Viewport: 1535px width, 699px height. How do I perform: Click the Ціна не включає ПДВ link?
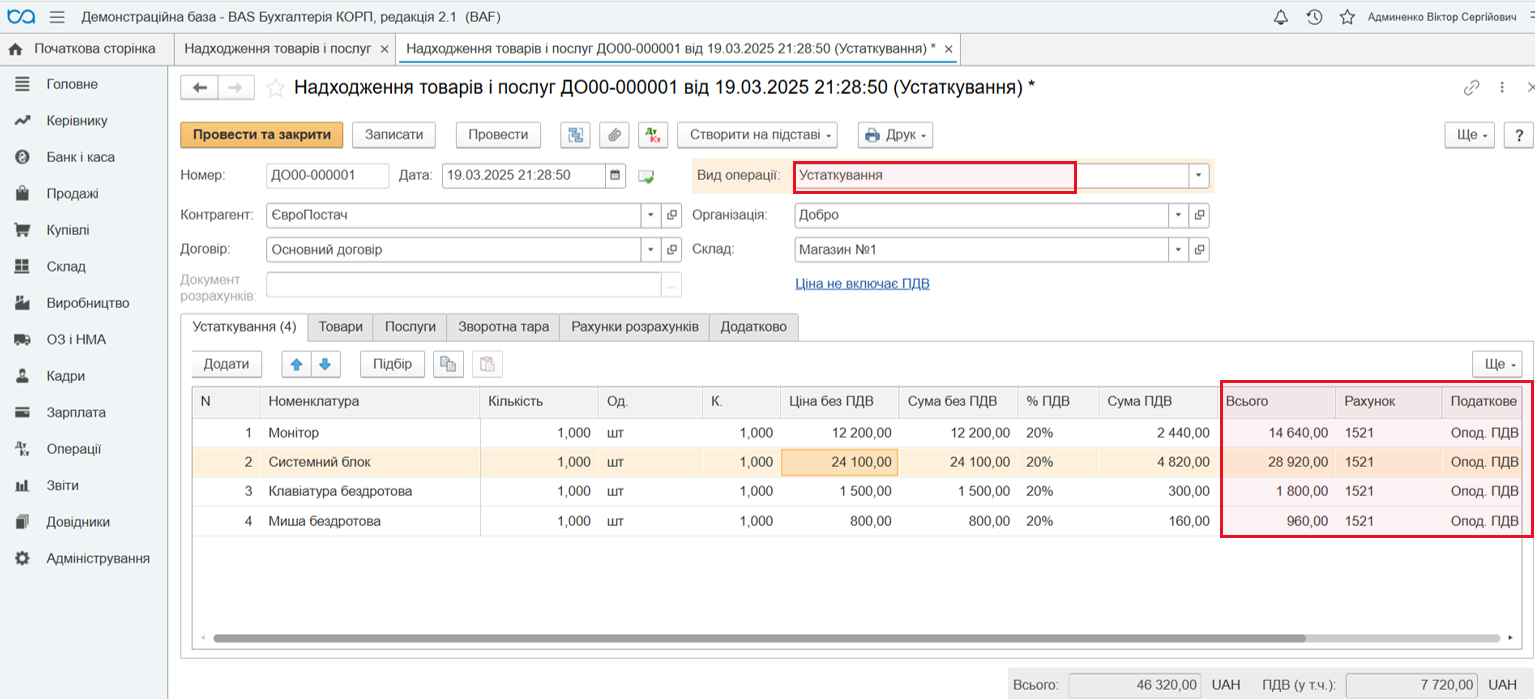pyautogui.click(x=862, y=284)
